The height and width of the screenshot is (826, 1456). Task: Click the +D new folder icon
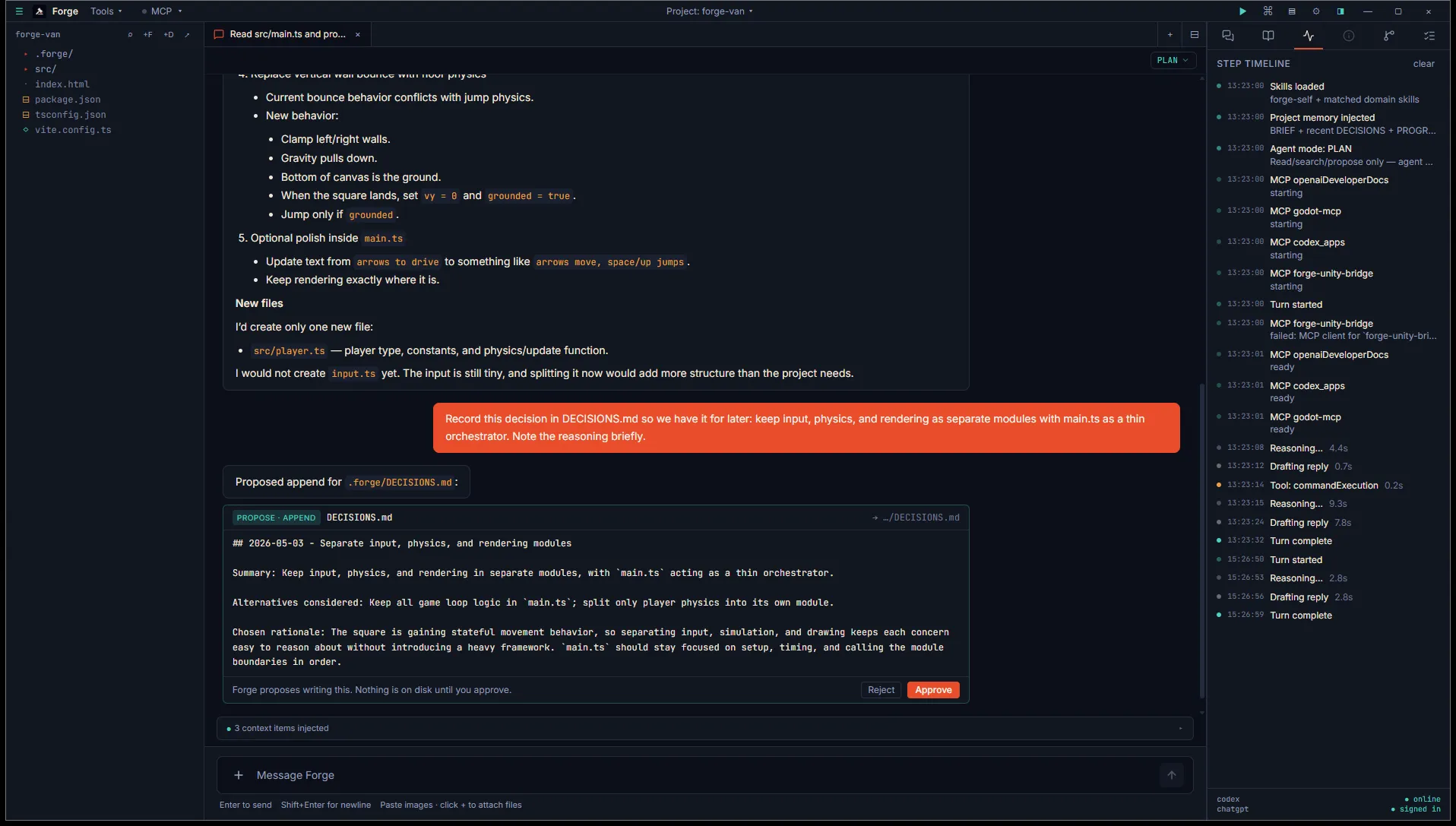169,35
